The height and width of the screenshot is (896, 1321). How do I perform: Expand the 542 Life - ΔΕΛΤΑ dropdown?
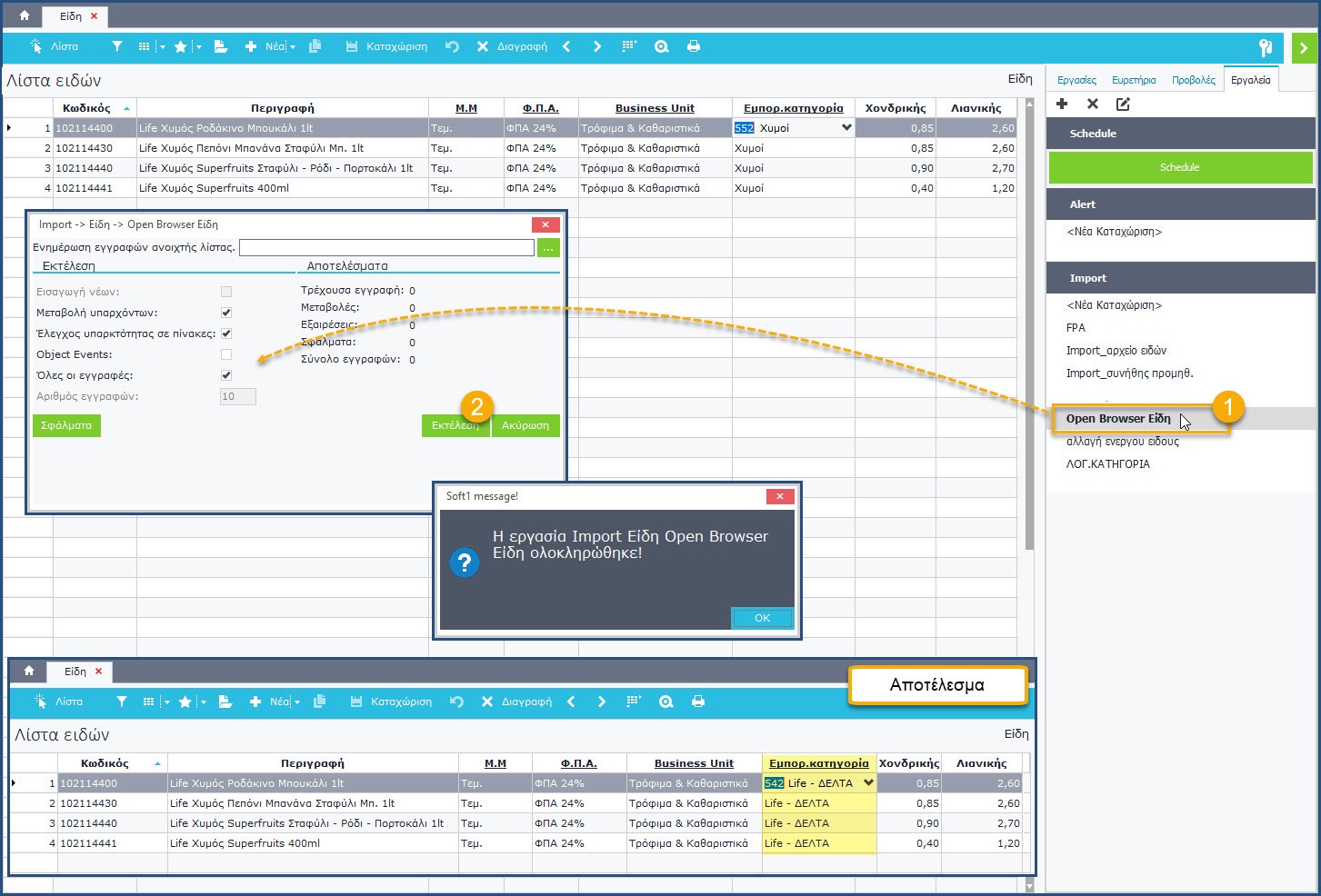click(868, 783)
